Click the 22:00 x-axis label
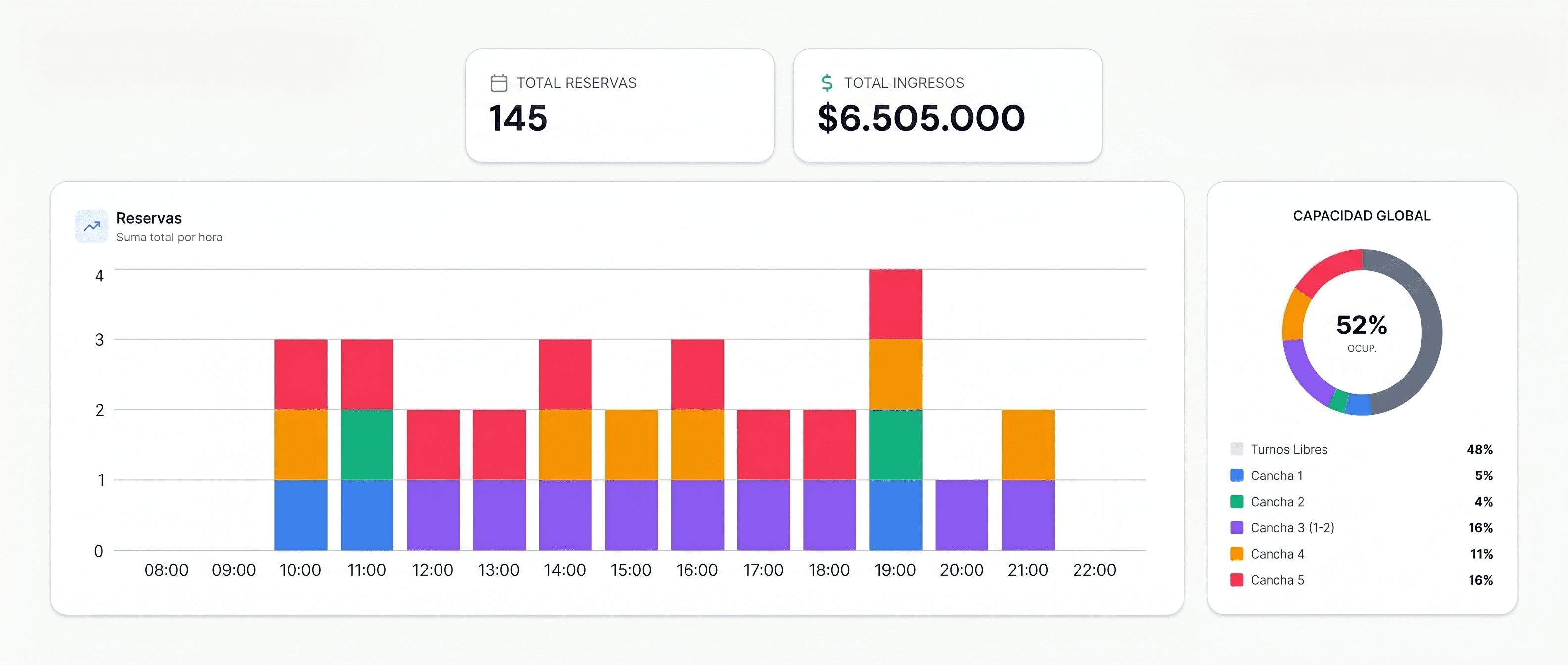 pos(1094,570)
